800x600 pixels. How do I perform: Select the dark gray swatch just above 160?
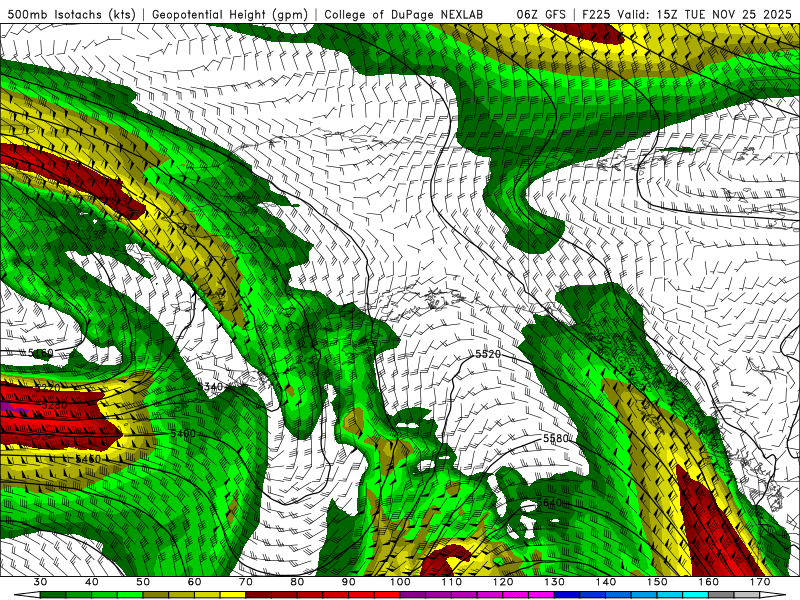721,595
